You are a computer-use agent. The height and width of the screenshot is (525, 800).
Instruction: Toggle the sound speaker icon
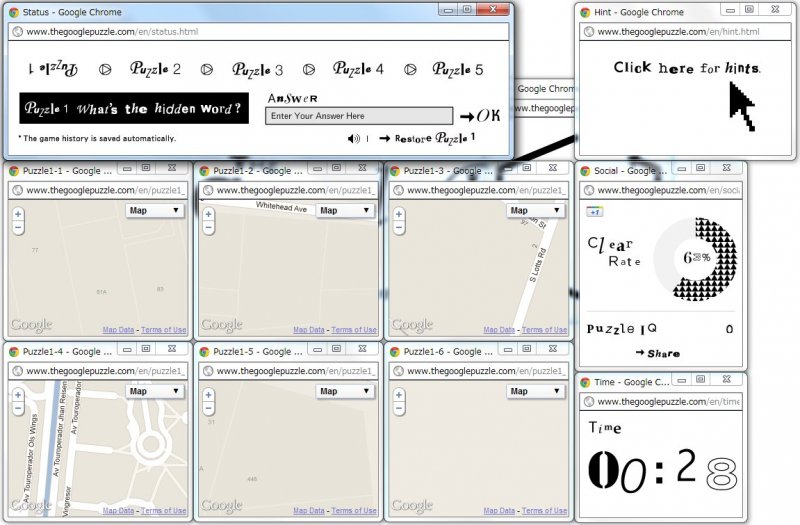354,139
